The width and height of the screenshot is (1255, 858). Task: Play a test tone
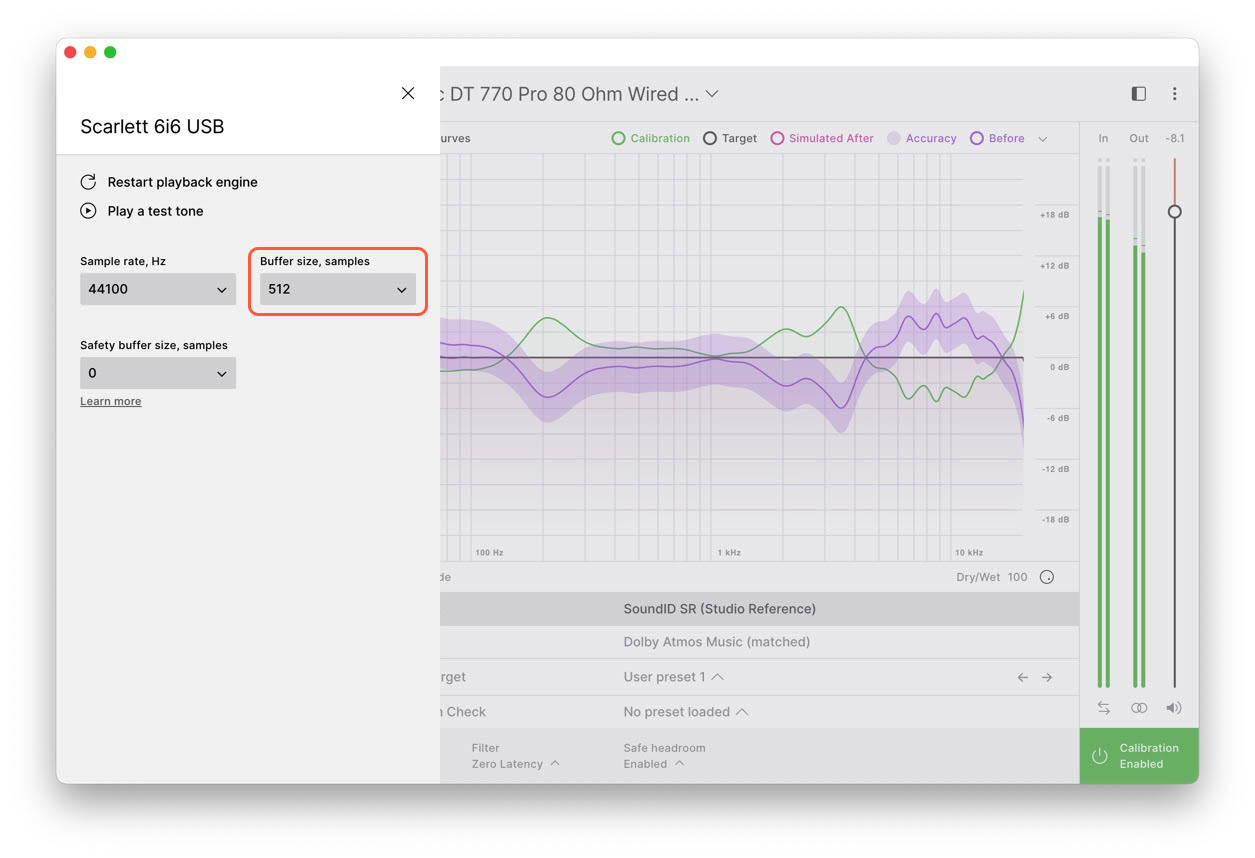tap(88, 211)
